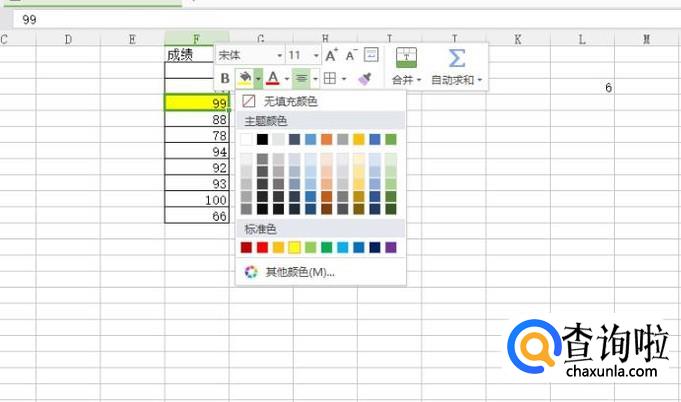Screen dimensions: 681x402
Task: Select standard sky blue swatch
Action: [343, 247]
